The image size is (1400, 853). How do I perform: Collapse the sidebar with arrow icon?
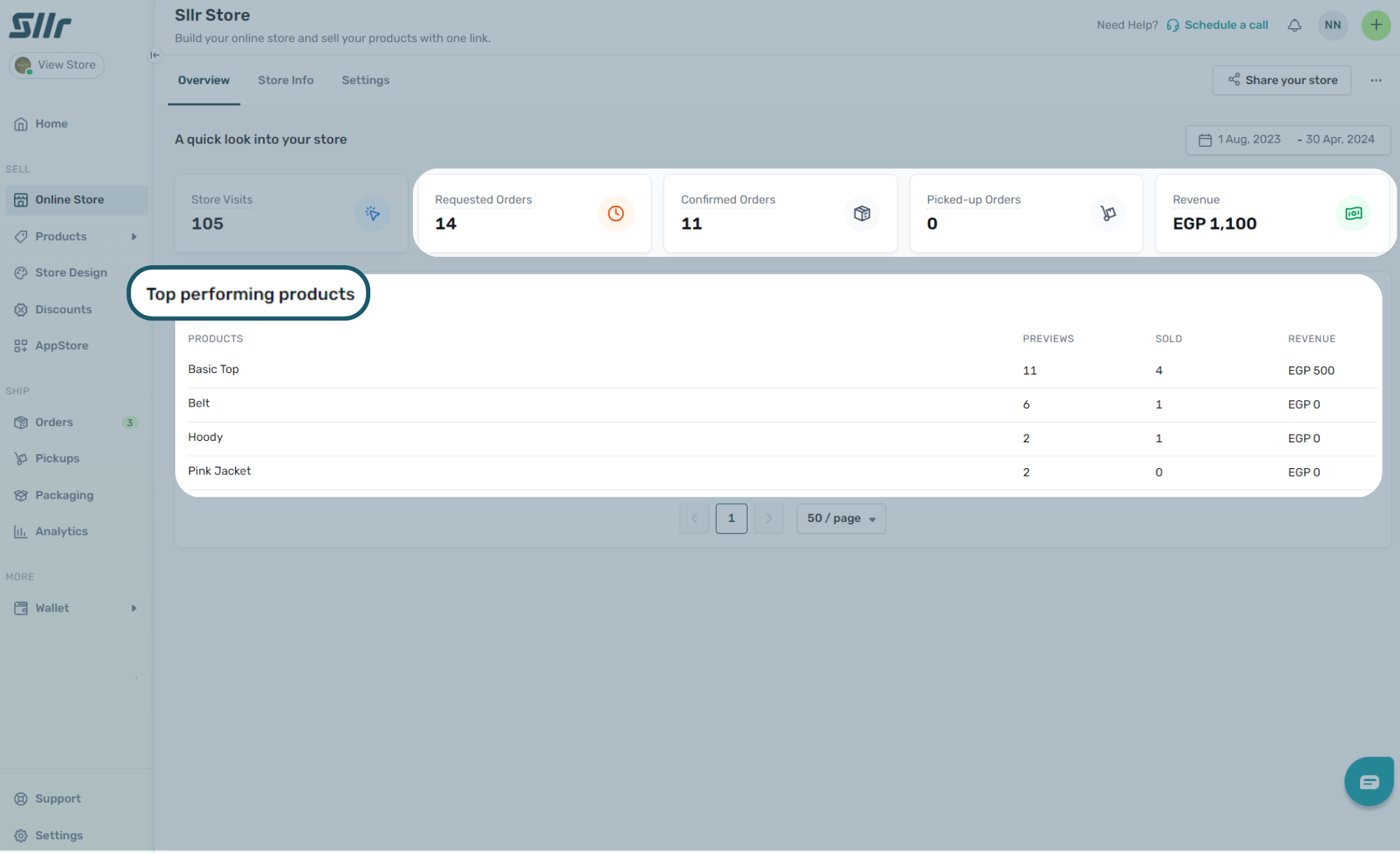tap(155, 55)
